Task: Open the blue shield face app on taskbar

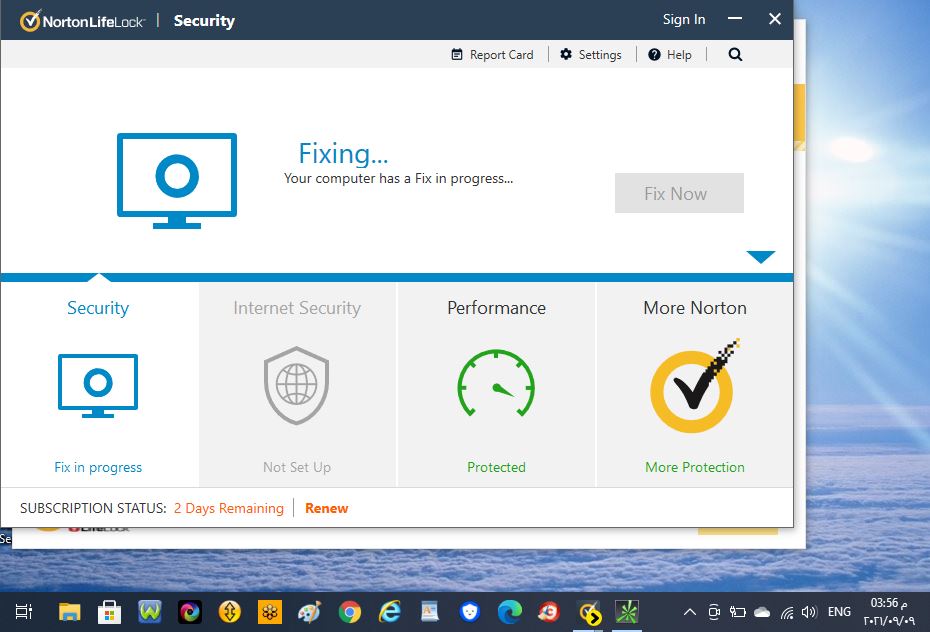Action: pos(470,612)
